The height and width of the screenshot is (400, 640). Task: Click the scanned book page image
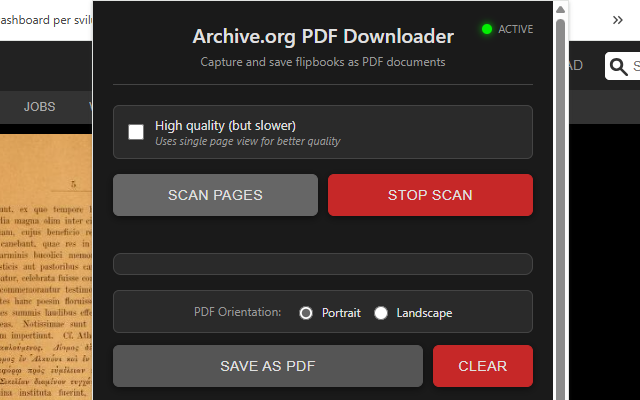pos(46,267)
